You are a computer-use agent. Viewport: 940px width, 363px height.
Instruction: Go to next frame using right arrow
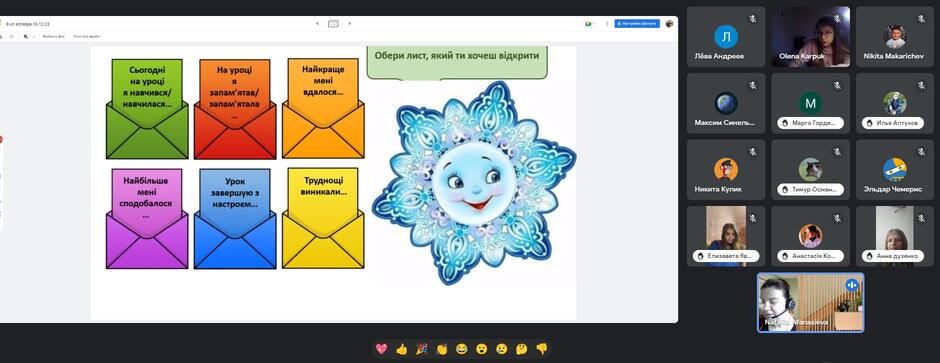[350, 24]
